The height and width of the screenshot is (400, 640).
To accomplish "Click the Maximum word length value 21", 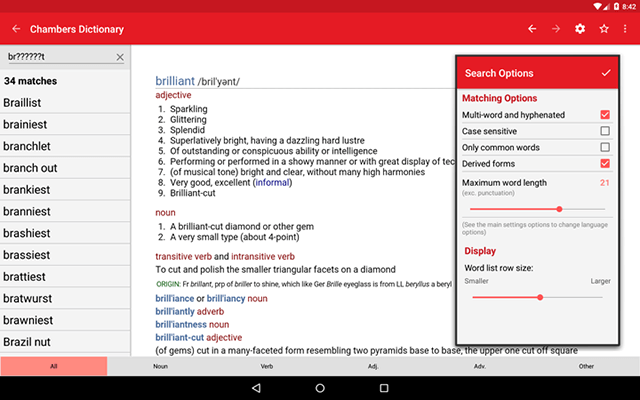I will 604,182.
